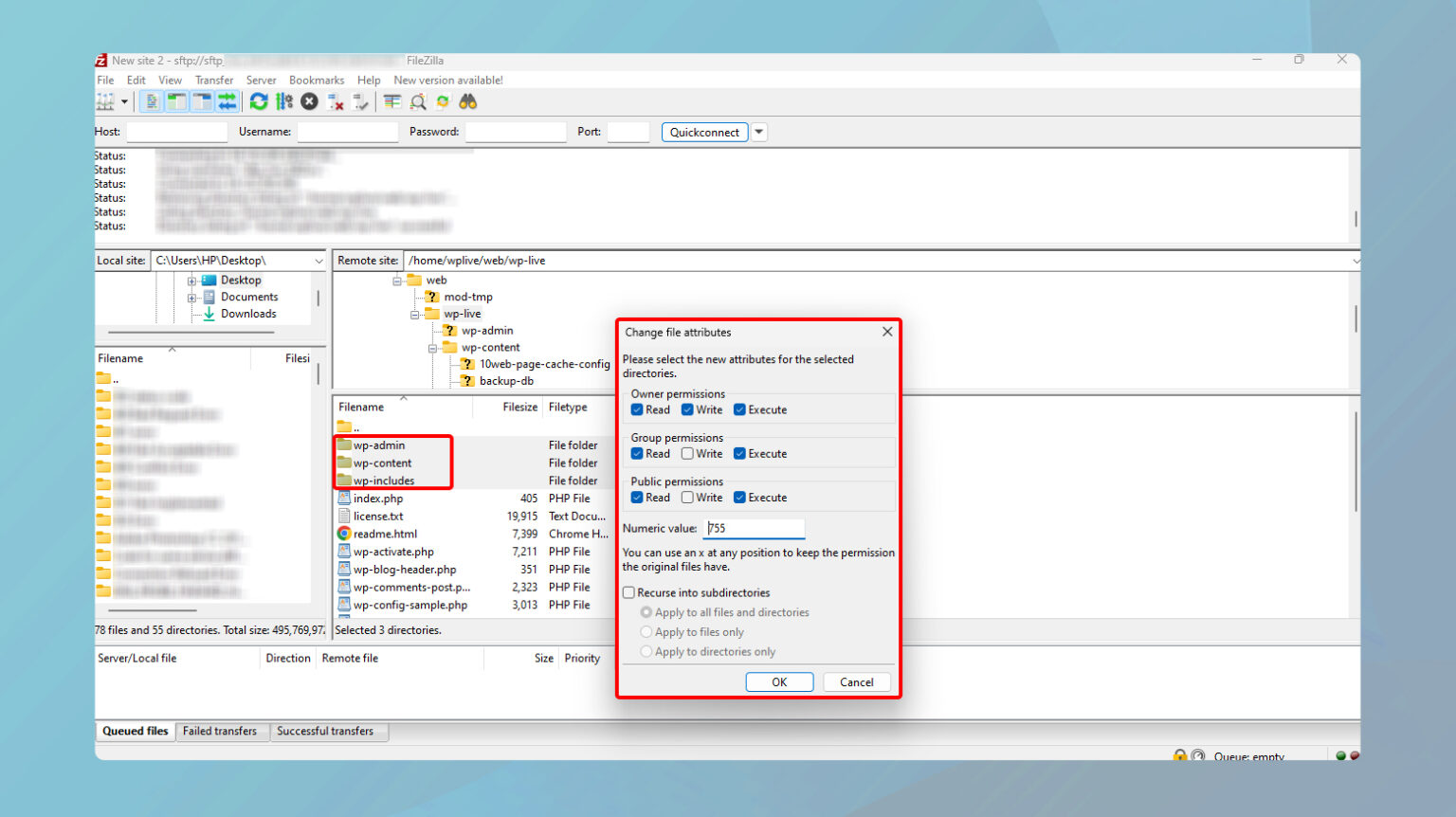Open the Quickconnect history dropdown arrow
Image resolution: width=1456 pixels, height=817 pixels.
pyautogui.click(x=759, y=133)
